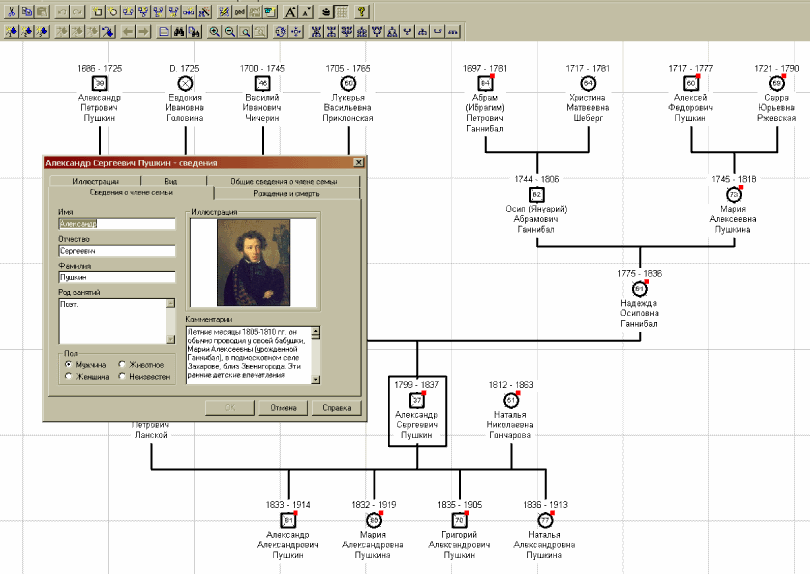810x574 pixels.
Task: Click Alexander Sergeevich Pushkin's person node
Action: (418, 401)
